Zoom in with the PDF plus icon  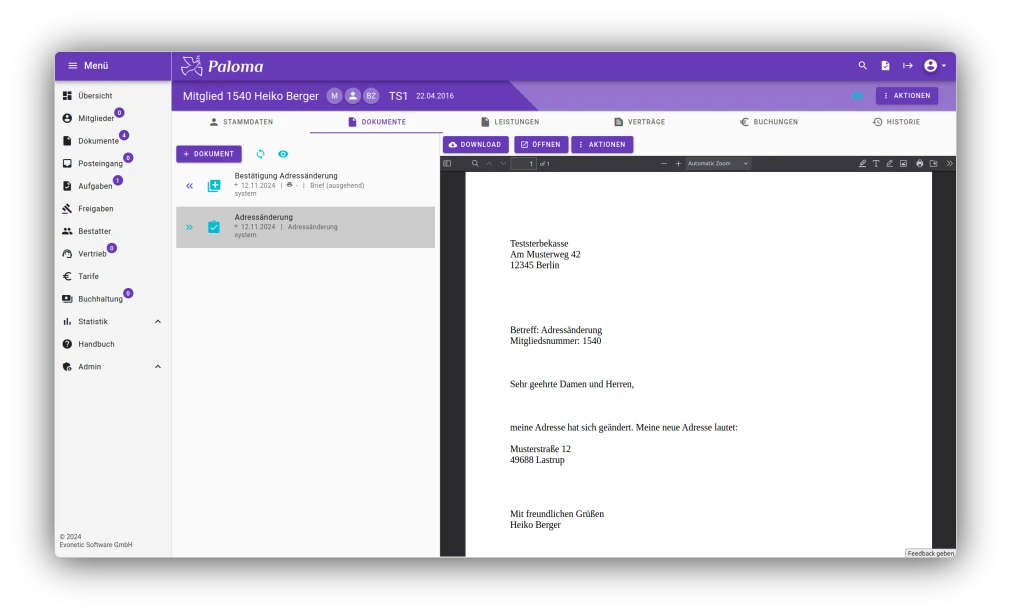point(678,163)
